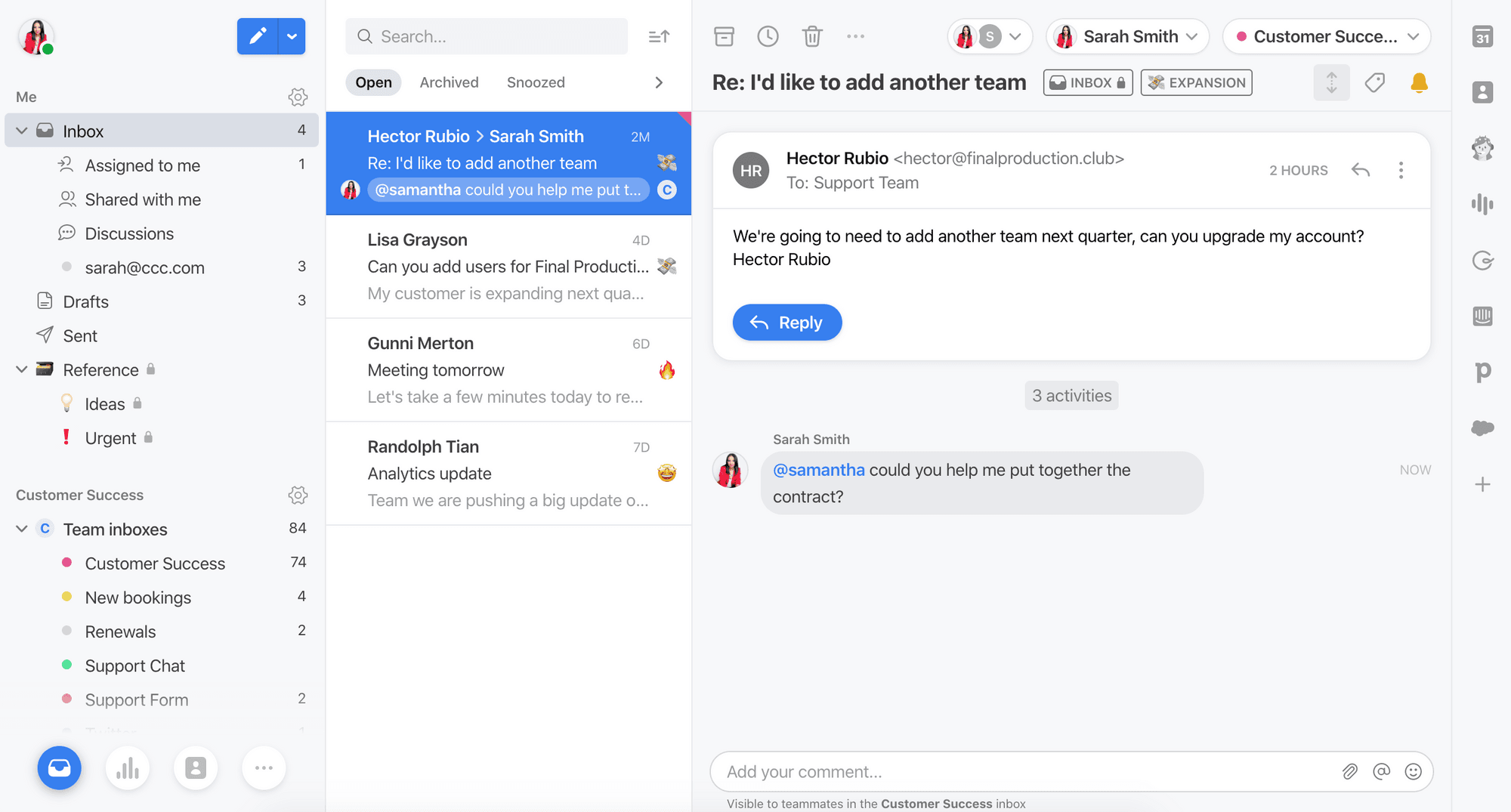The height and width of the screenshot is (812, 1511).
Task: Delete the conversation with the trash icon
Action: click(812, 36)
